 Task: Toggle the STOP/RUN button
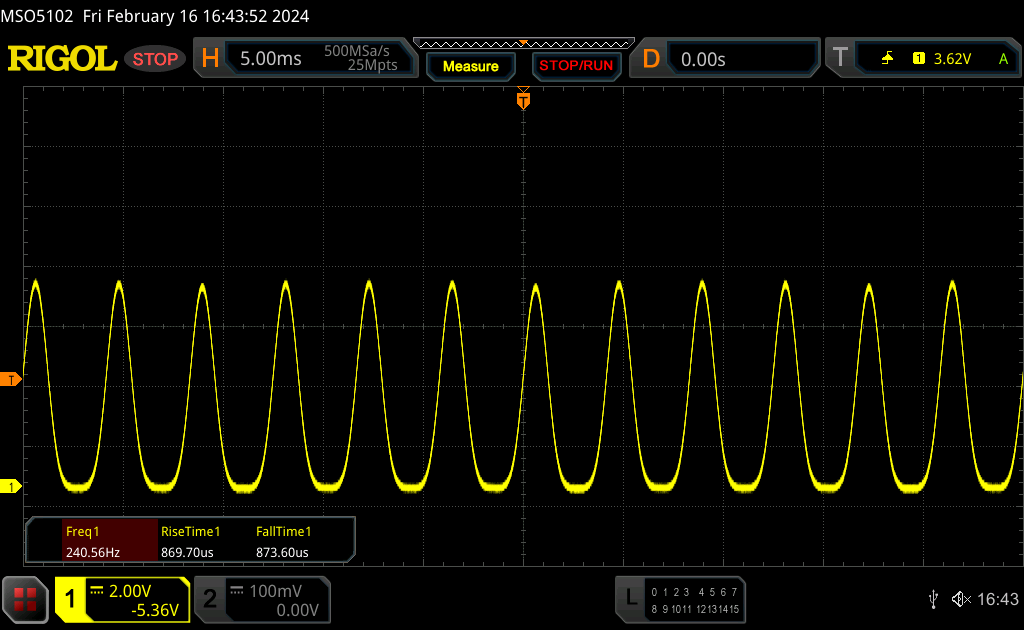[x=576, y=66]
